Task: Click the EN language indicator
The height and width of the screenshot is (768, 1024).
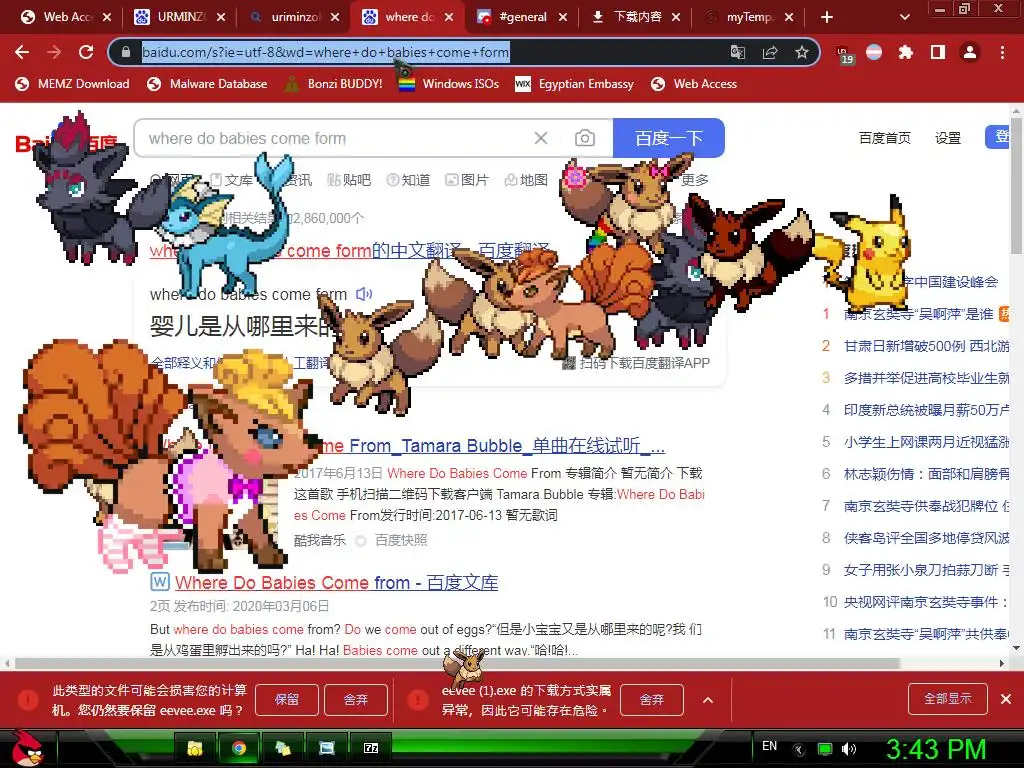Action: click(769, 746)
